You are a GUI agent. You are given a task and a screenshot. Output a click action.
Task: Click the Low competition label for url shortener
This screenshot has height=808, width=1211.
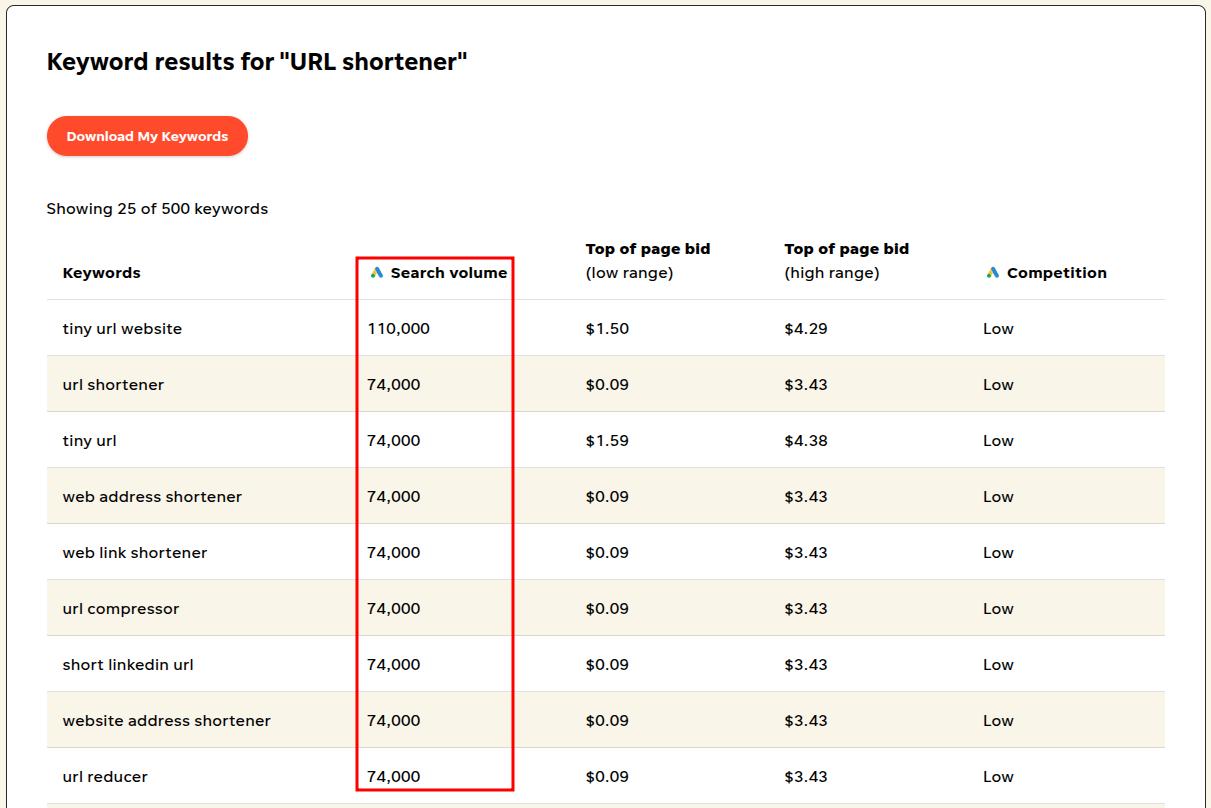[x=998, y=384]
